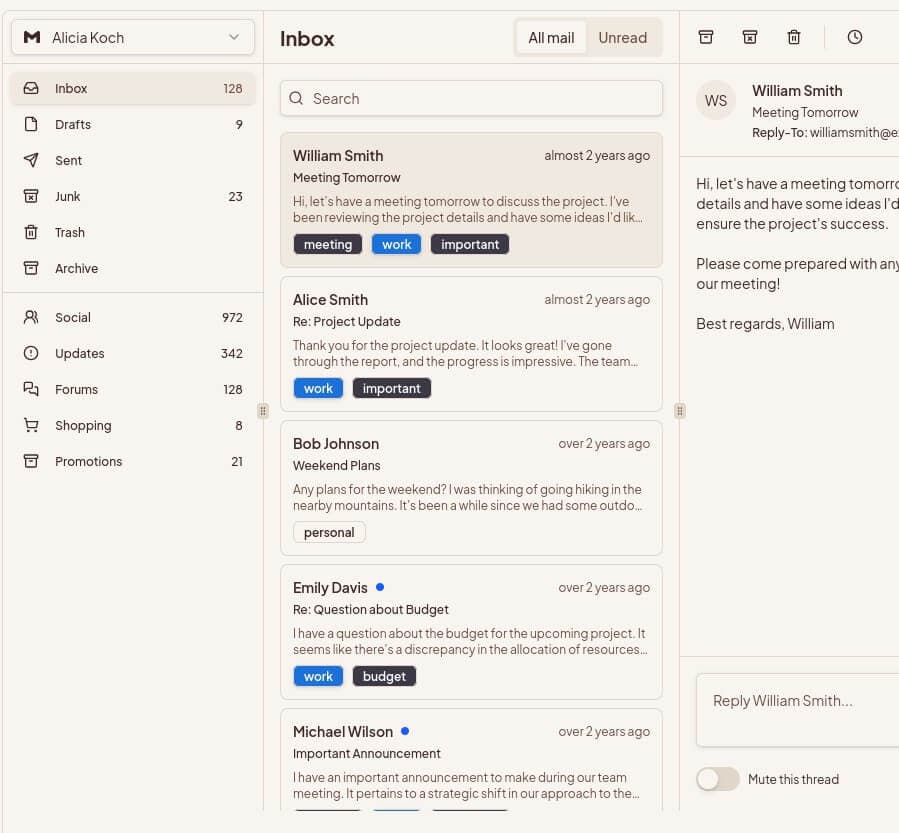Toggle the All mail view
Image resolution: width=899 pixels, height=833 pixels.
click(551, 37)
